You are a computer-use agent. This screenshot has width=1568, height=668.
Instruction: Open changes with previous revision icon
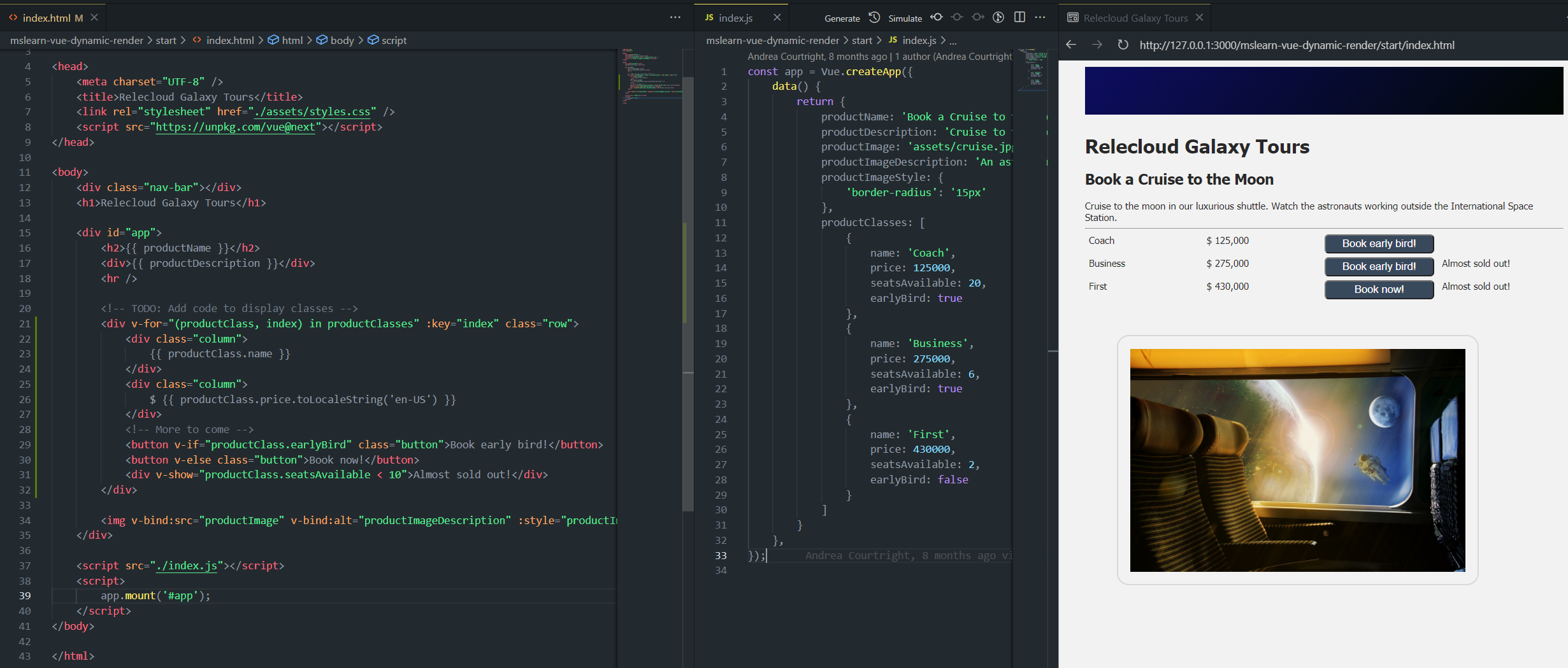(936, 18)
